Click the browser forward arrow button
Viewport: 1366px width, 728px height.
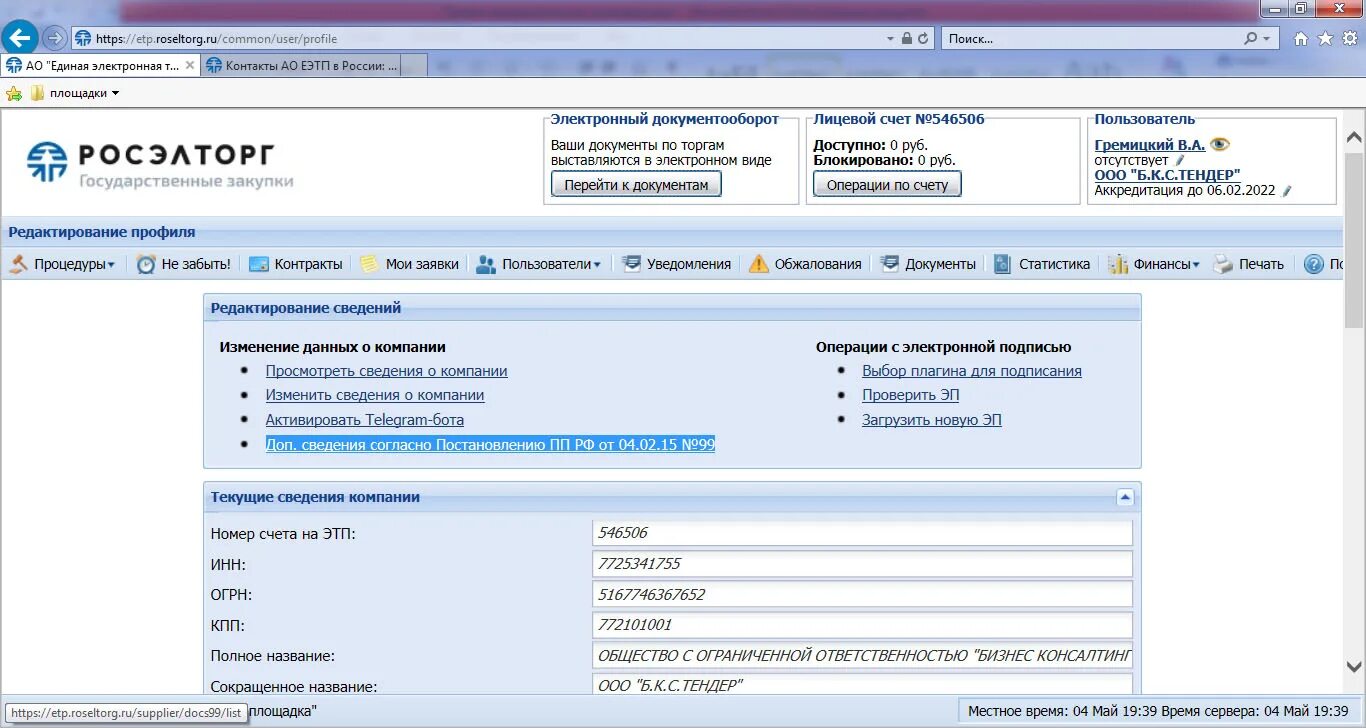coord(54,38)
